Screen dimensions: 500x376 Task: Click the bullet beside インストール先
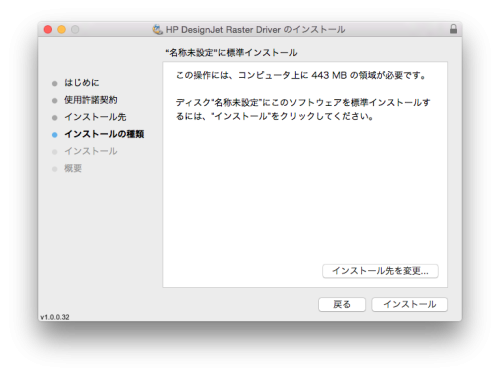coord(55,118)
